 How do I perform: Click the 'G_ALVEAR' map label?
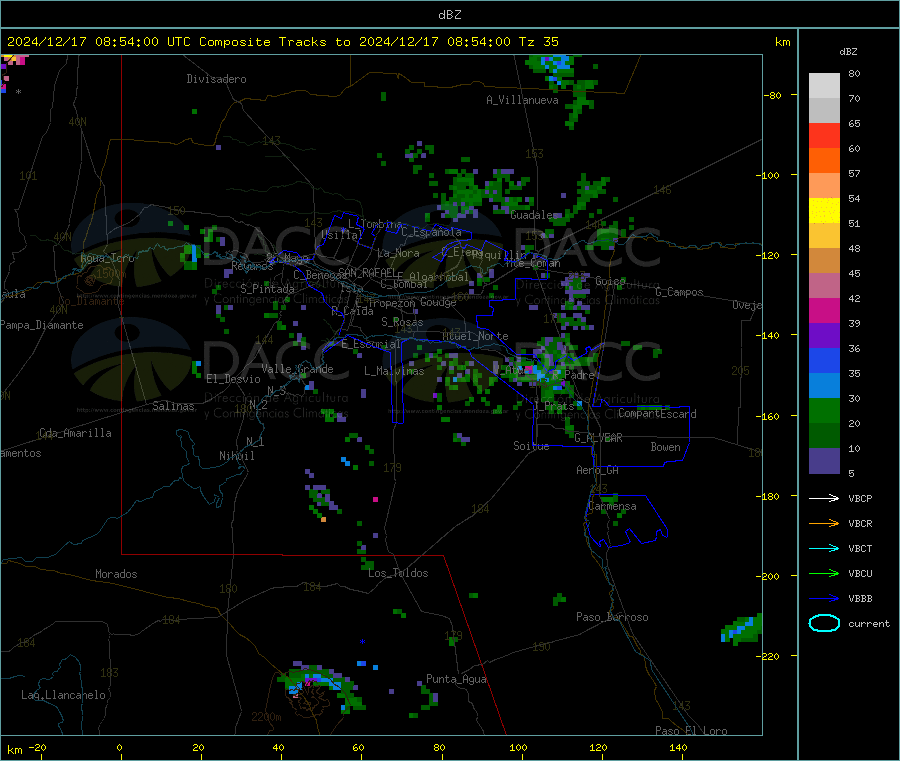tap(598, 438)
